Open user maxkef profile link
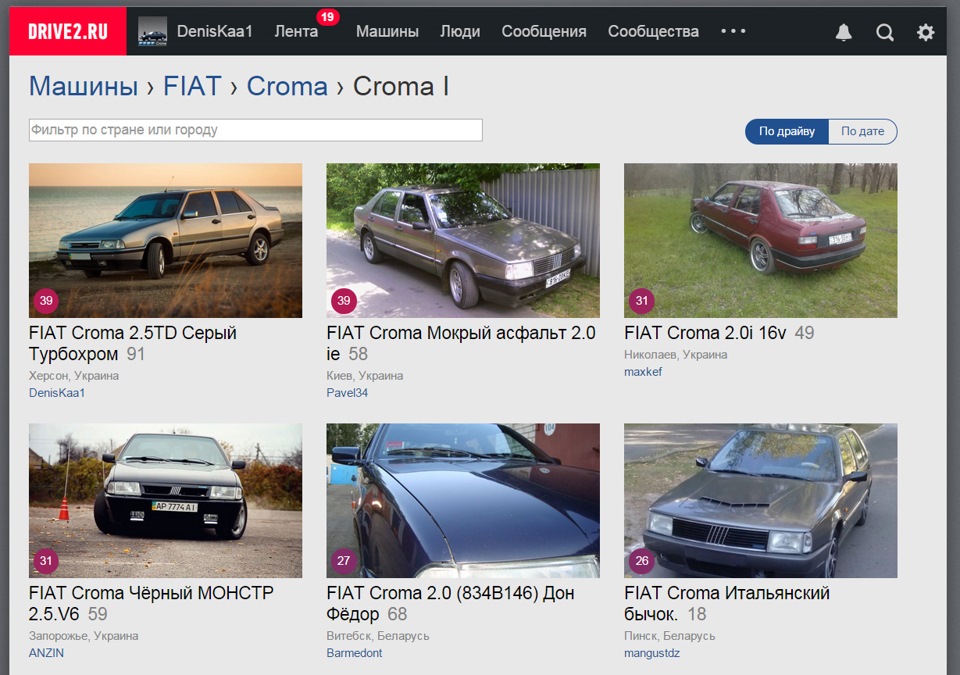The height and width of the screenshot is (675, 960). click(x=643, y=371)
